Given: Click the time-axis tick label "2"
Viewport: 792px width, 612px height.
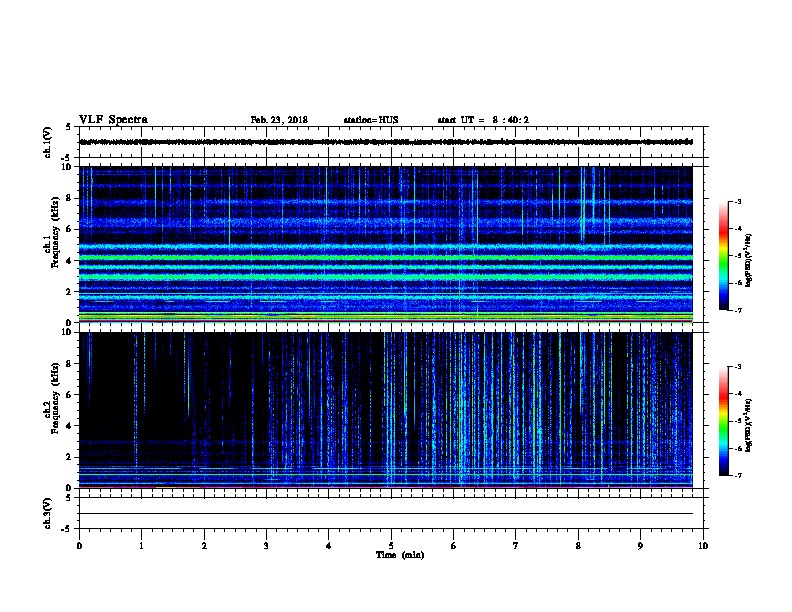Looking at the screenshot, I should [x=204, y=546].
